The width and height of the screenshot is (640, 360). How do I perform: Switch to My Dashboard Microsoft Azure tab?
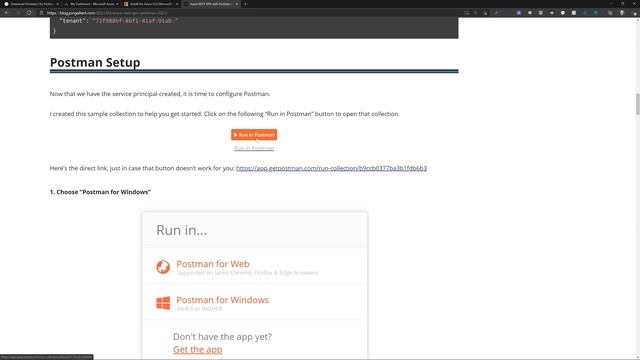pos(91,4)
